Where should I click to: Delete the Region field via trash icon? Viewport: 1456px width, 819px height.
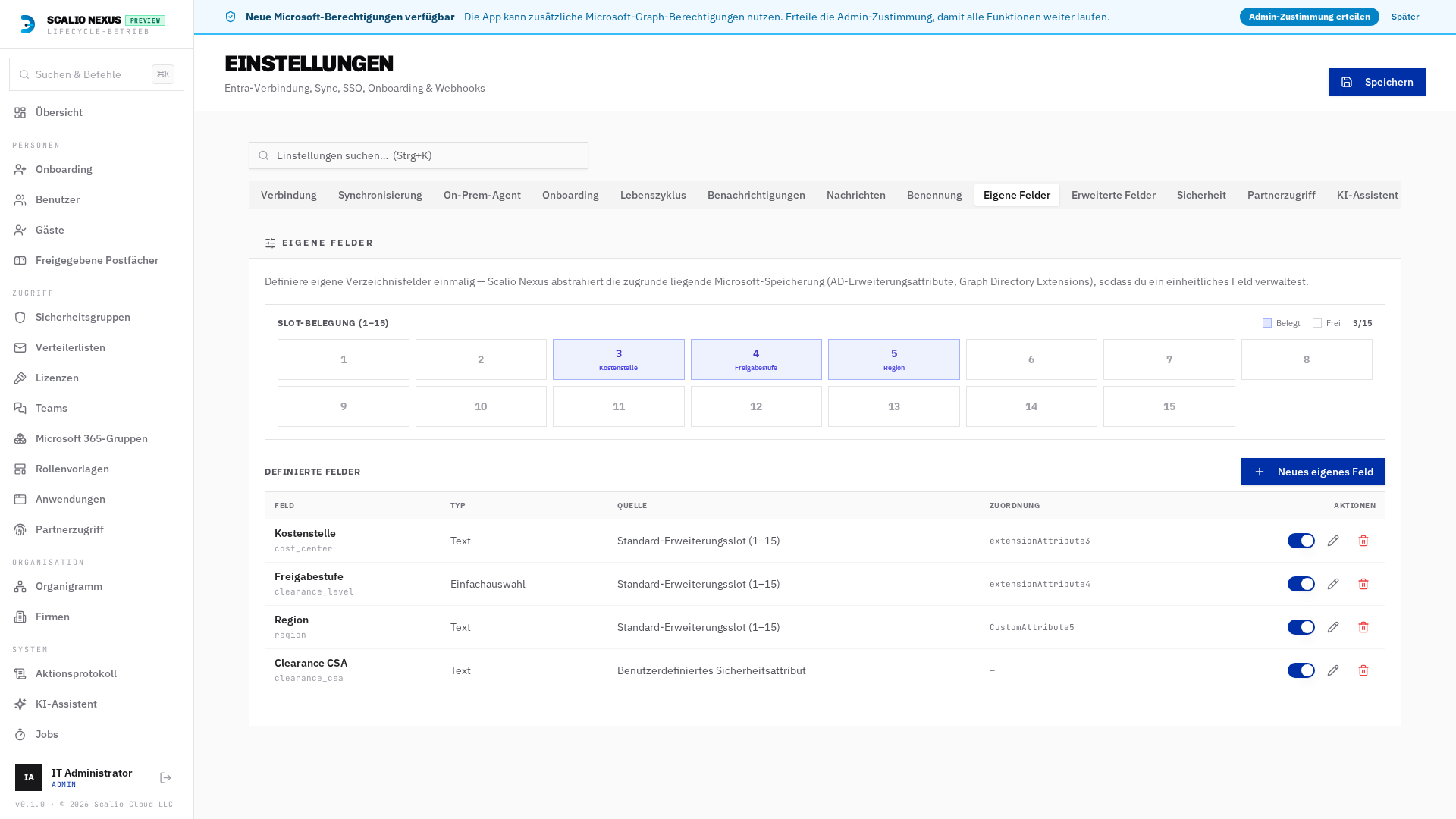click(x=1363, y=627)
